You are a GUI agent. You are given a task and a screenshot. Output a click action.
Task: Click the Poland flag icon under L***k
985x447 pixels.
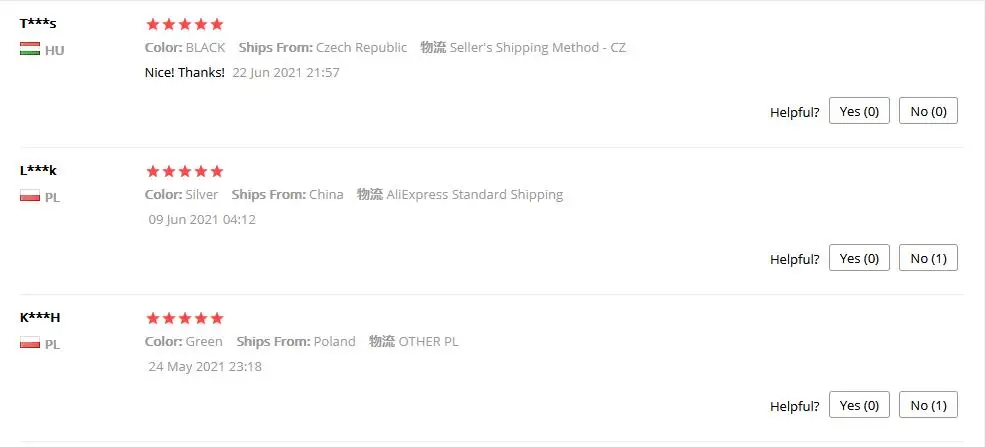point(30,197)
